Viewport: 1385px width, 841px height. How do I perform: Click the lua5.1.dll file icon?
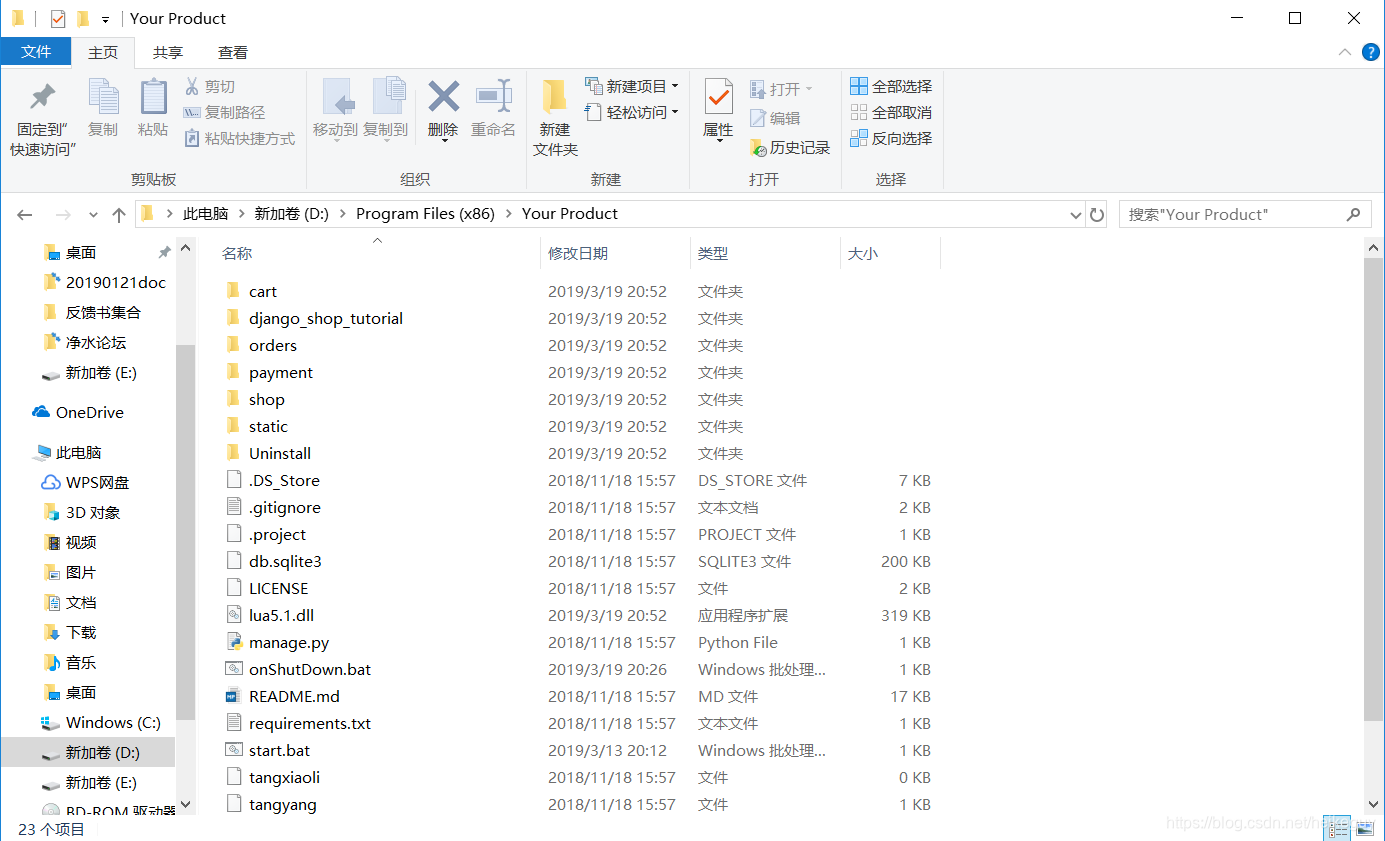[234, 615]
